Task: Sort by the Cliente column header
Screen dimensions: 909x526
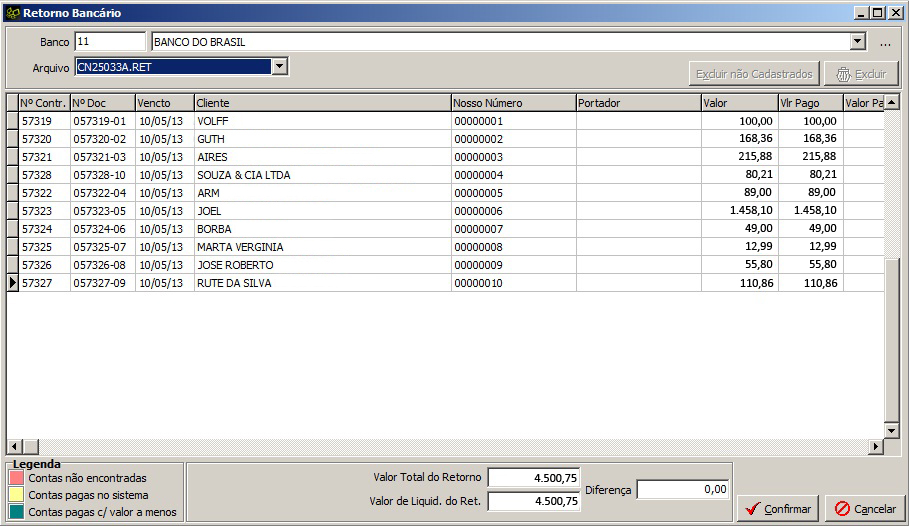Action: [x=320, y=103]
